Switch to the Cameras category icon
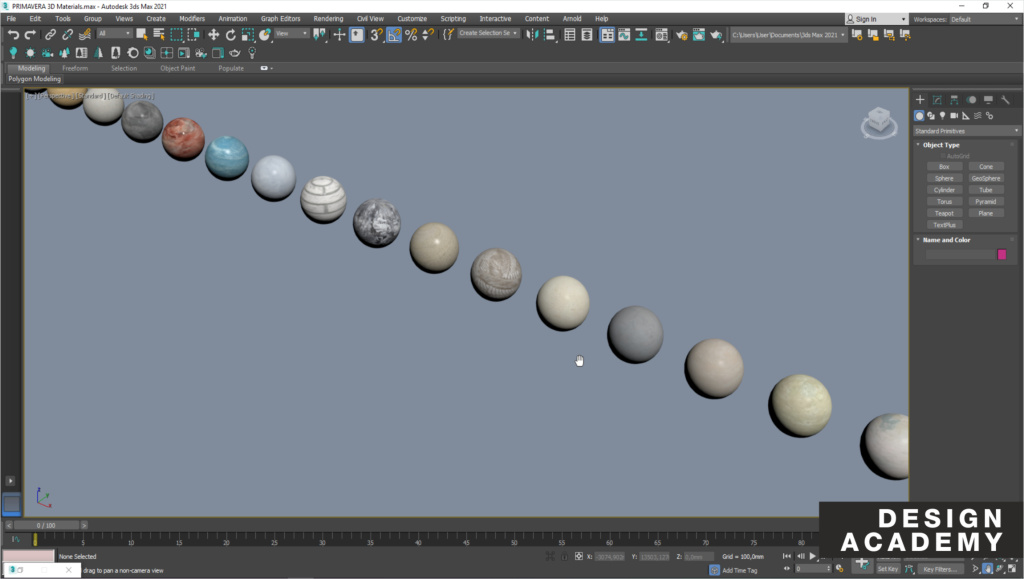 953,116
